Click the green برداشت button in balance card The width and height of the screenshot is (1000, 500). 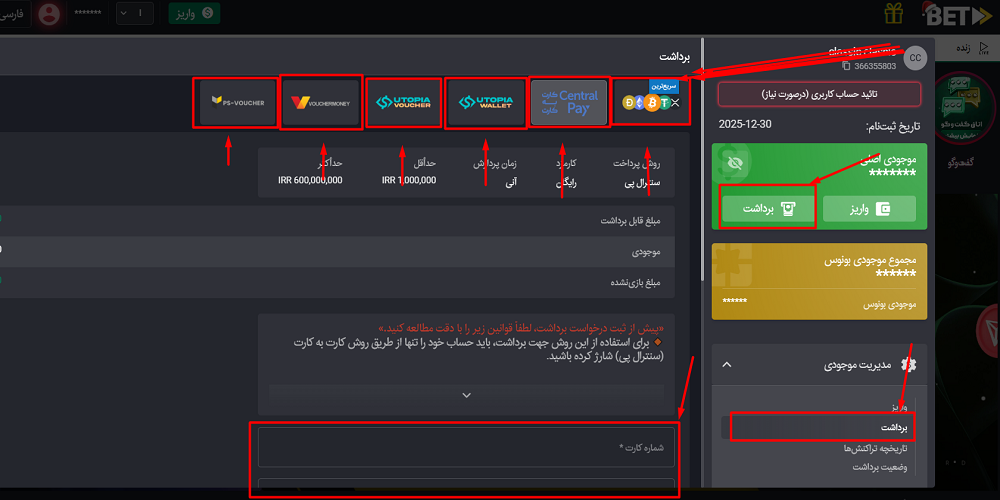click(767, 208)
